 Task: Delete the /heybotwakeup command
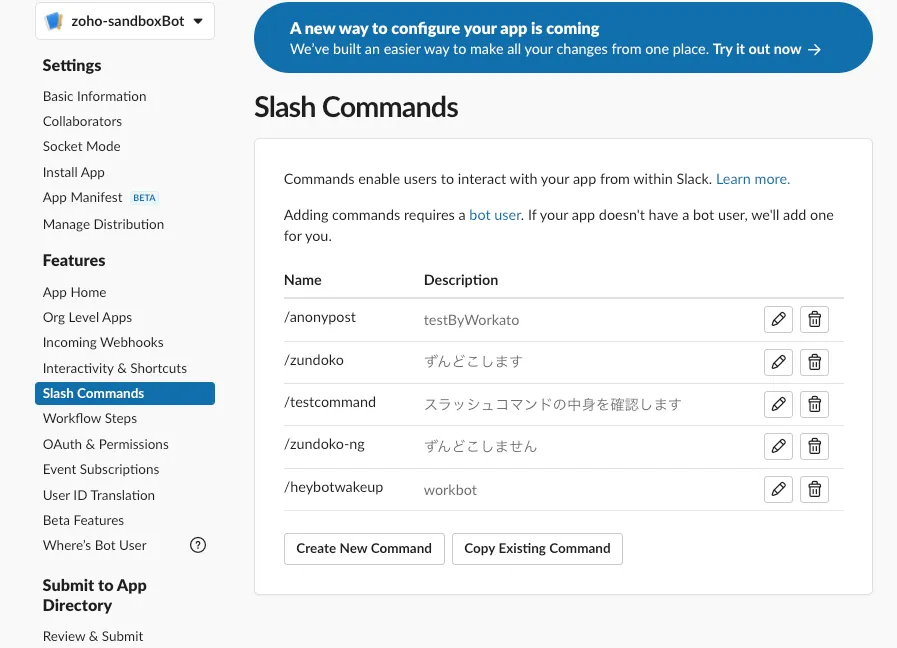(x=814, y=489)
